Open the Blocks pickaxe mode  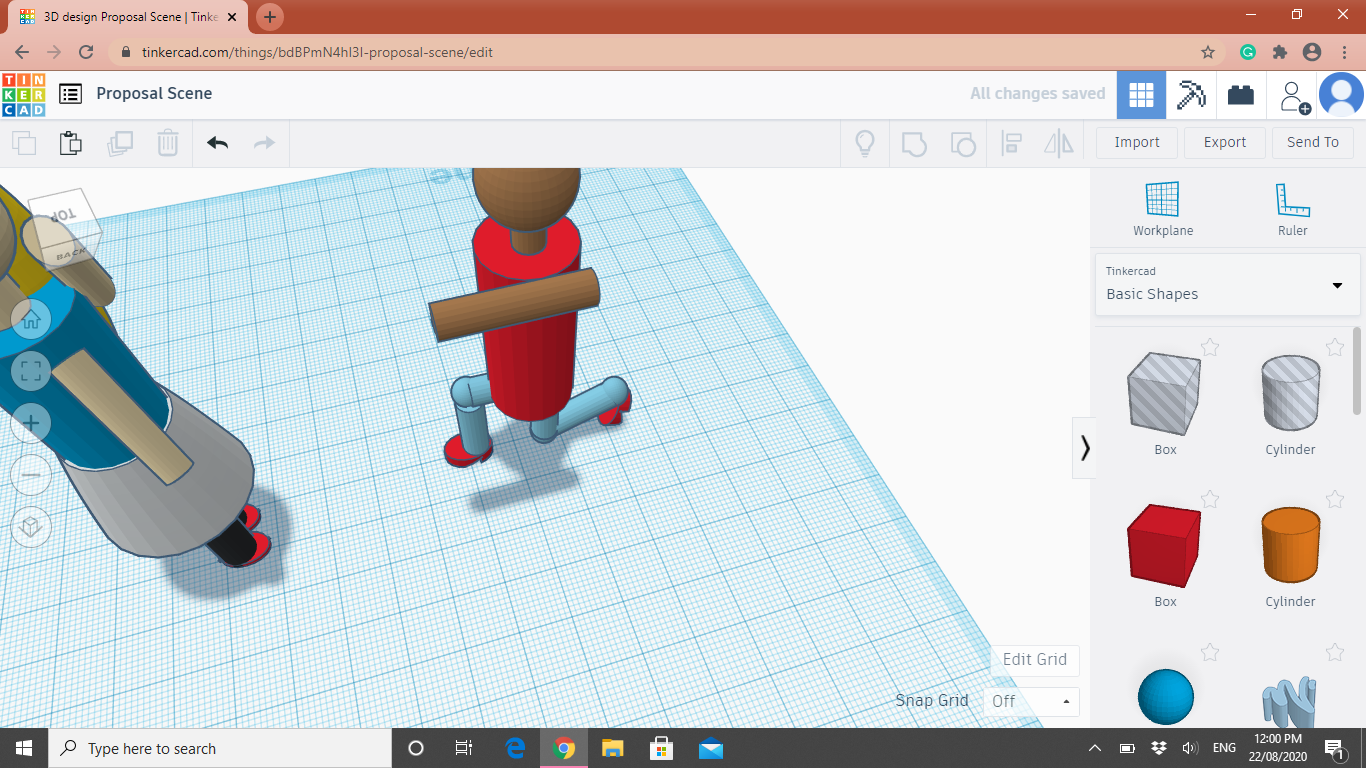click(1191, 95)
